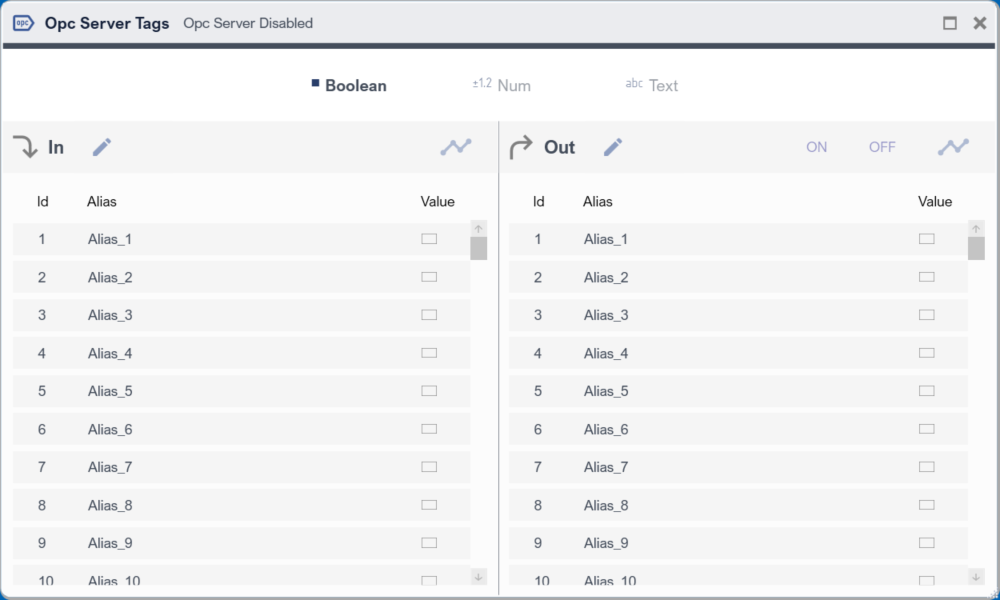Click the Out arrow icon
1000x600 pixels.
[x=521, y=148]
